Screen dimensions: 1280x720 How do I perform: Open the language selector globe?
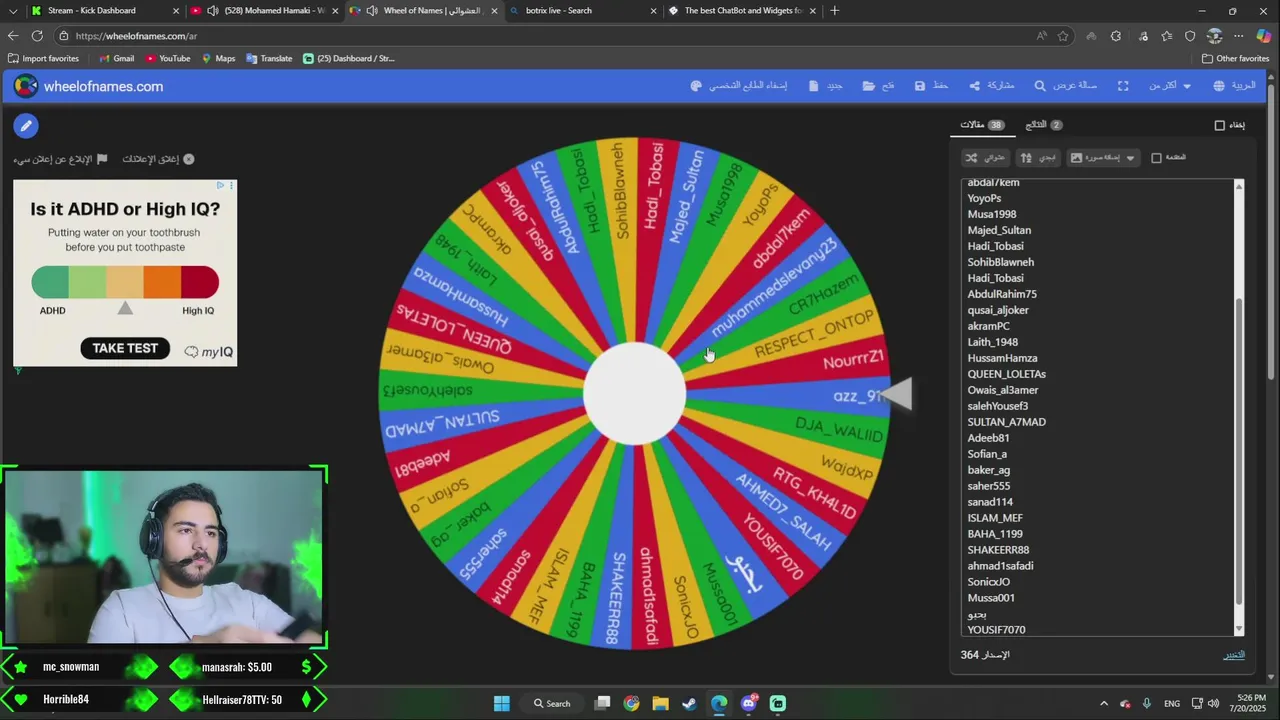click(1234, 86)
